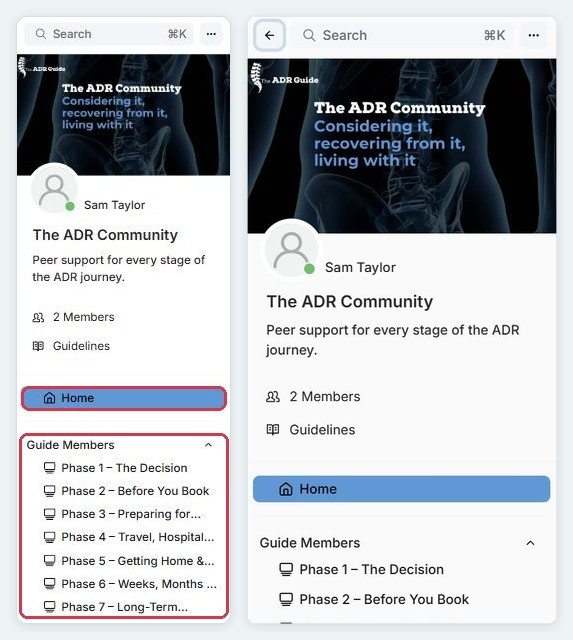
Task: Click the Phase 3 monitor icon
Action: pyautogui.click(x=49, y=514)
